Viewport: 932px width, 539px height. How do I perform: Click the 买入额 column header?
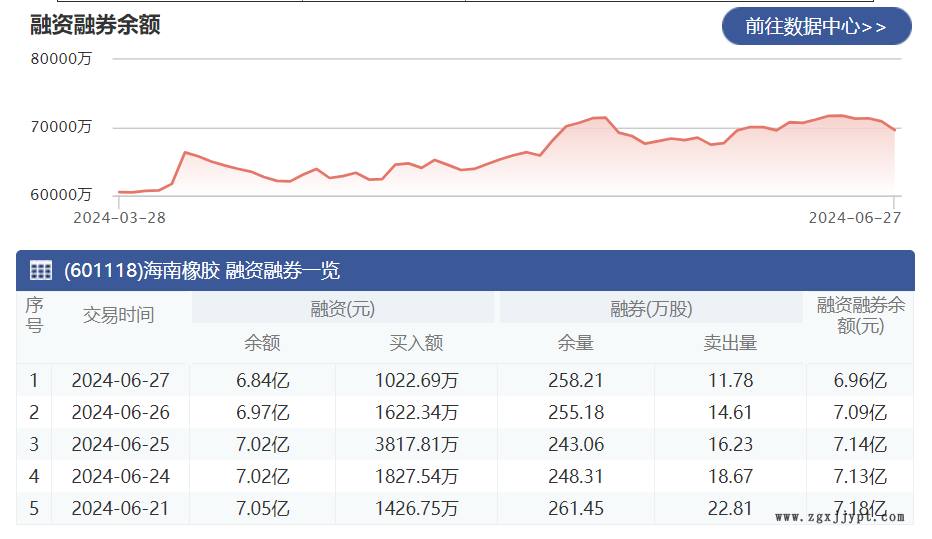pyautogui.click(x=416, y=343)
